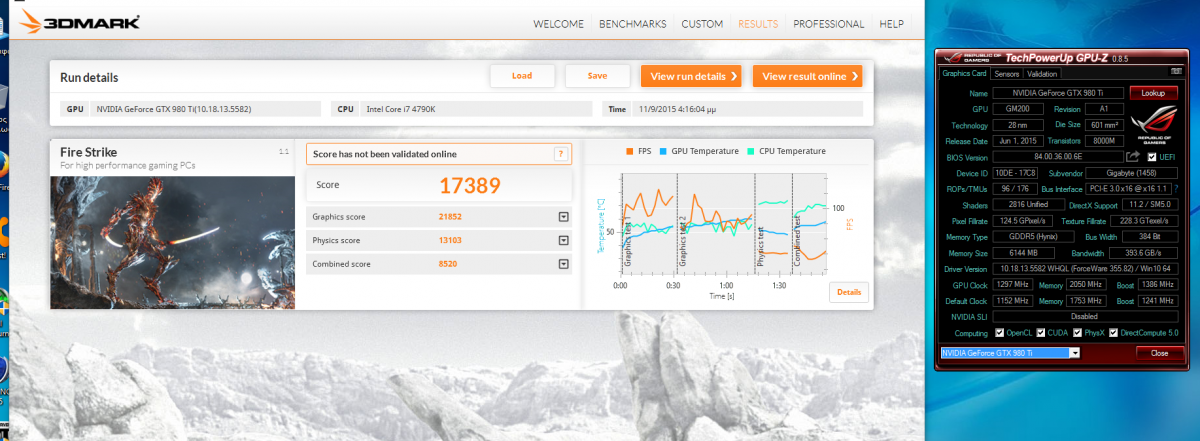Open chart Details button
1200x441 pixels.
[848, 292]
